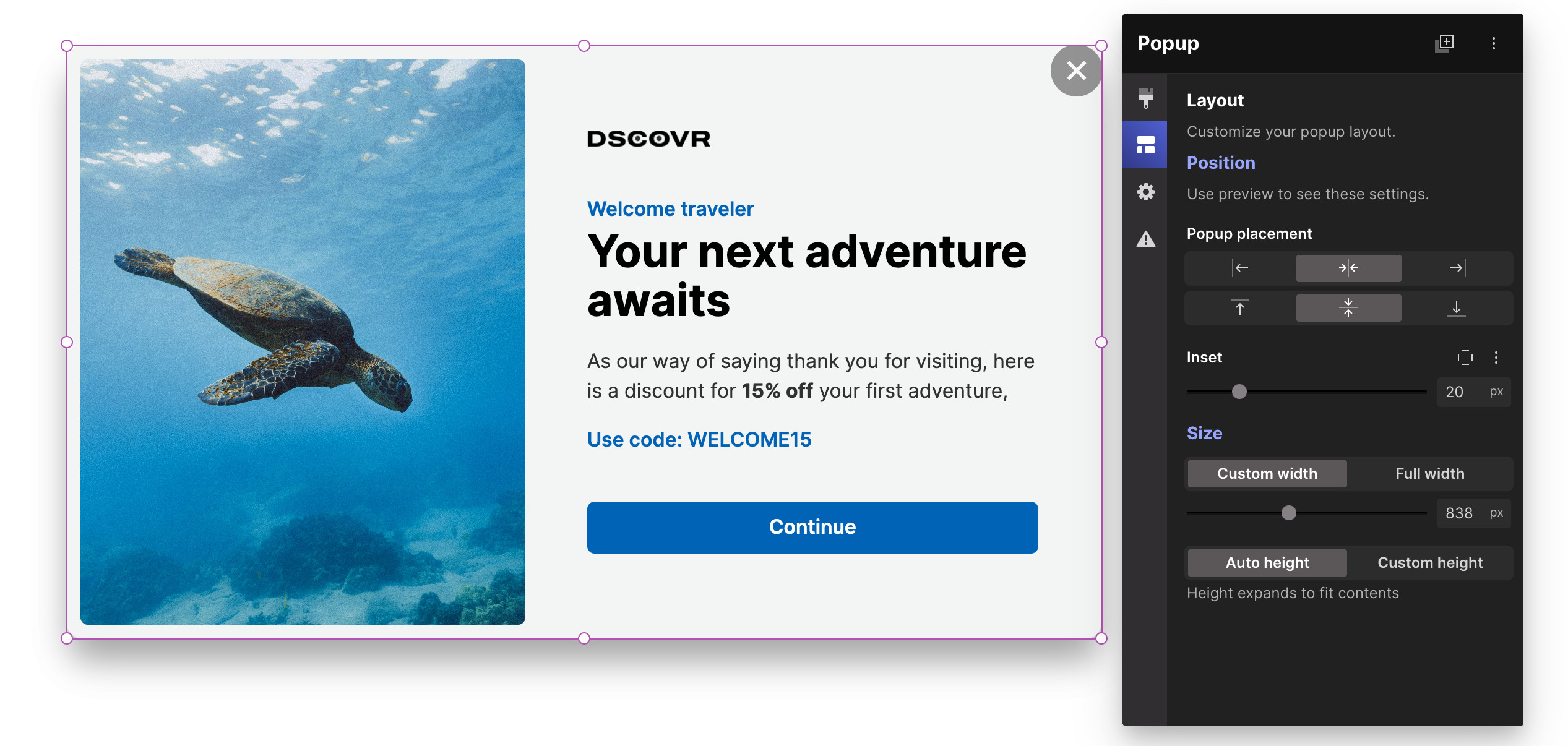The image size is (1568, 746).
Task: Select Custom width sizing option
Action: tap(1266, 473)
